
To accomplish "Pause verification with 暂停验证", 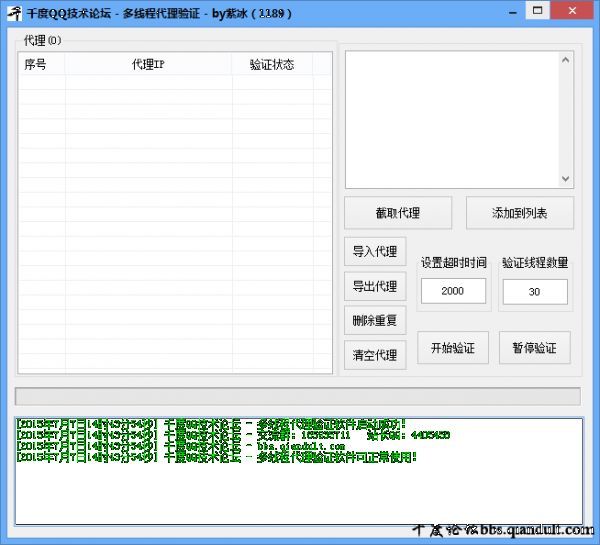I will click(x=535, y=348).
